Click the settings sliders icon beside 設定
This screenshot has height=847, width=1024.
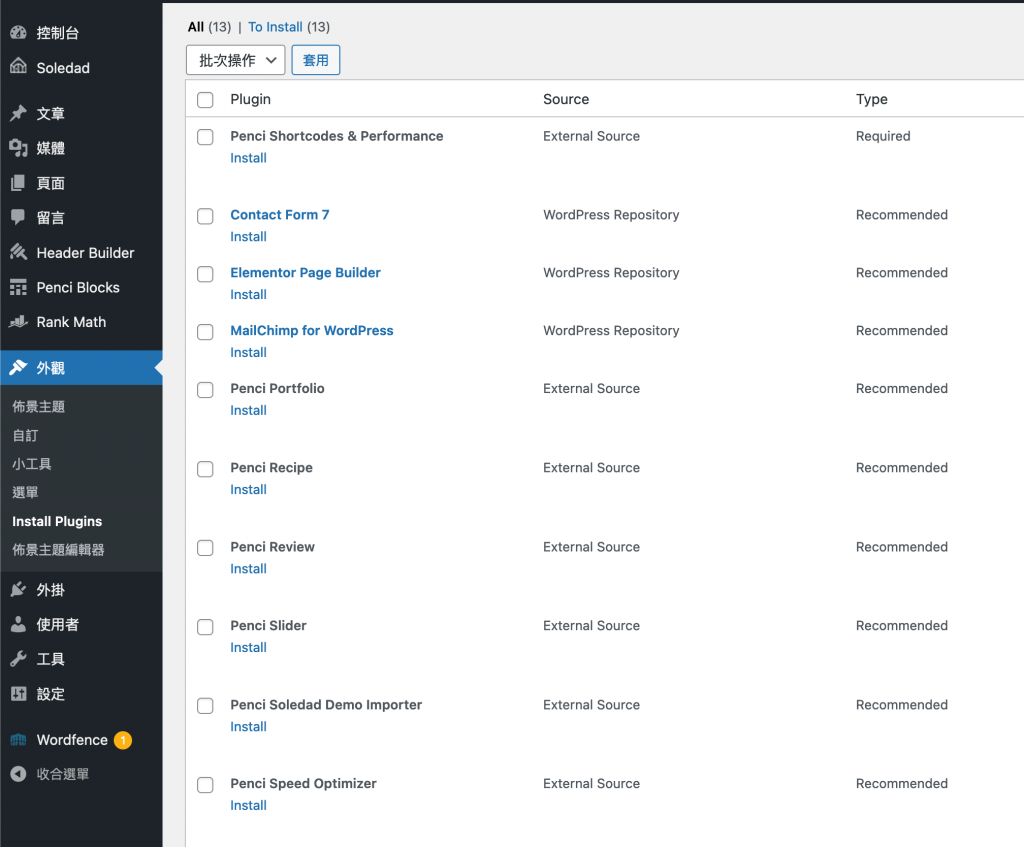tap(18, 694)
